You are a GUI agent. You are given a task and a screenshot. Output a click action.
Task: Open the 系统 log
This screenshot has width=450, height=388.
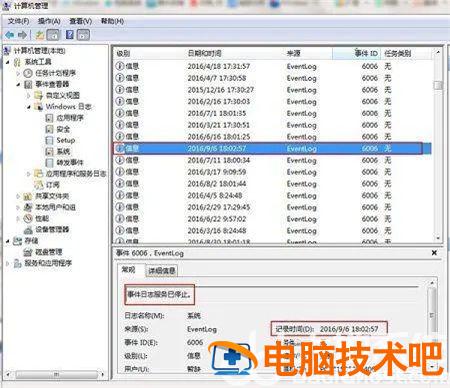[x=63, y=151]
